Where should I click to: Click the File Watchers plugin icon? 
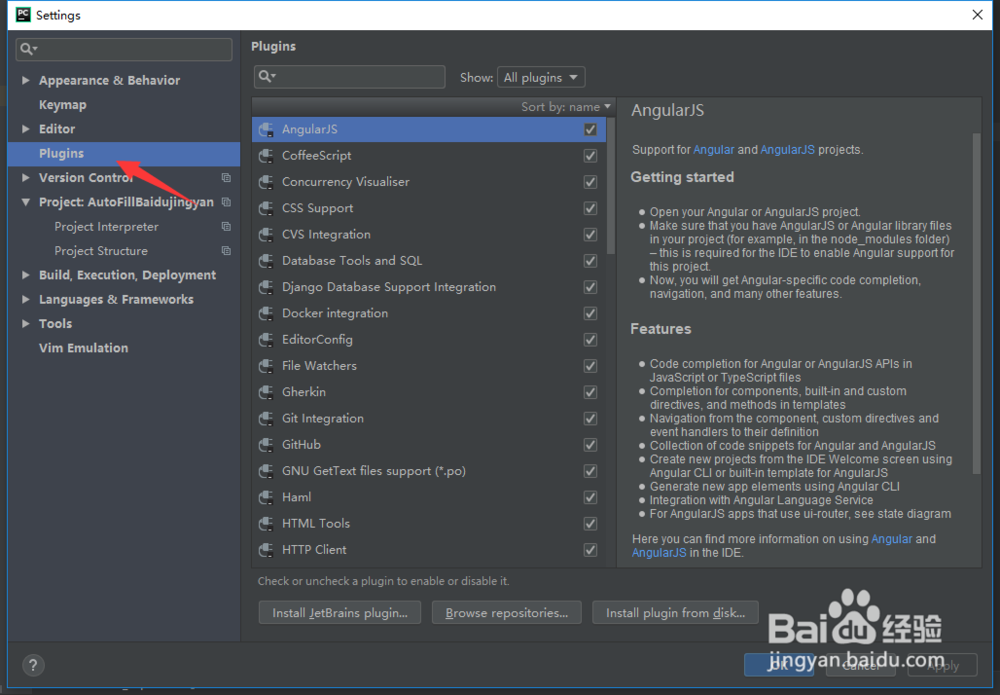[266, 366]
